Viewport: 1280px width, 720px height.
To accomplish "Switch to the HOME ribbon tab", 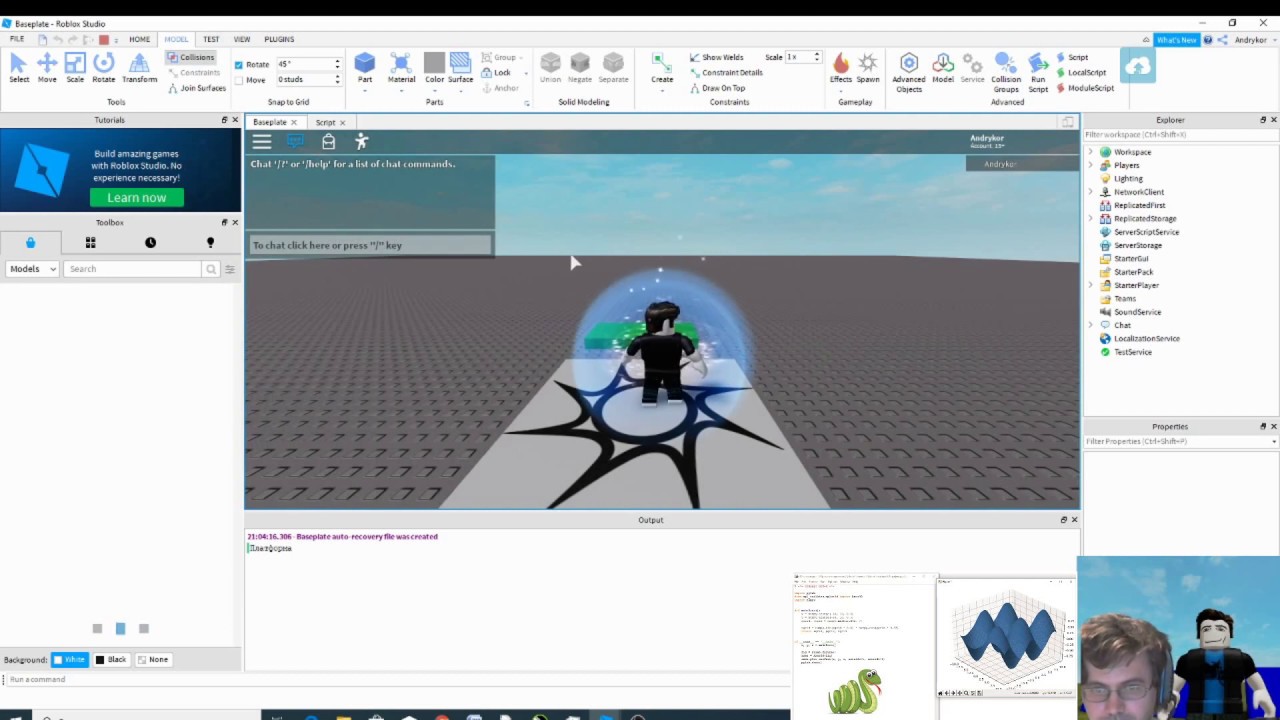I will tap(139, 39).
